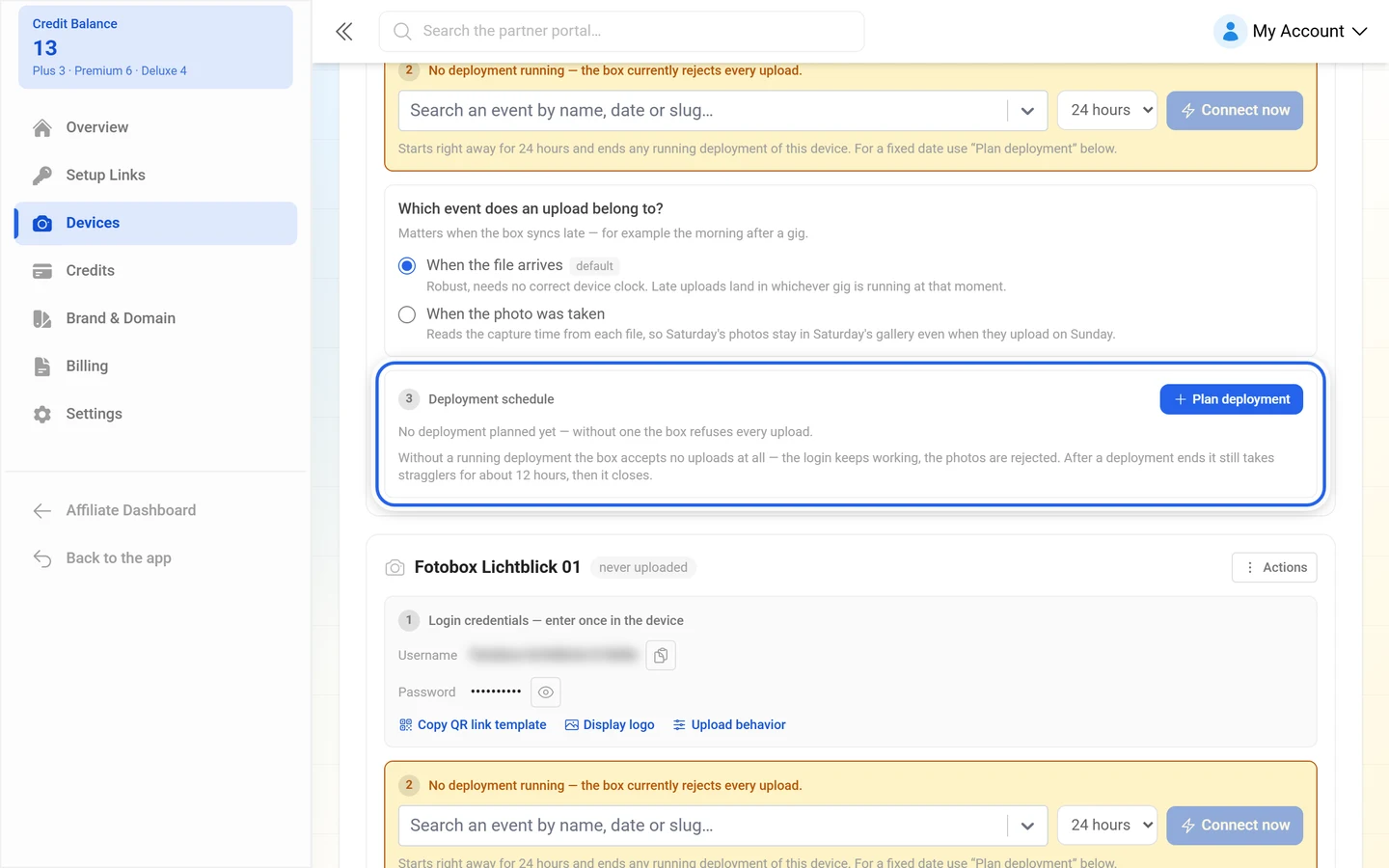Click 'No deployment planned yet' notice text

pos(606,432)
